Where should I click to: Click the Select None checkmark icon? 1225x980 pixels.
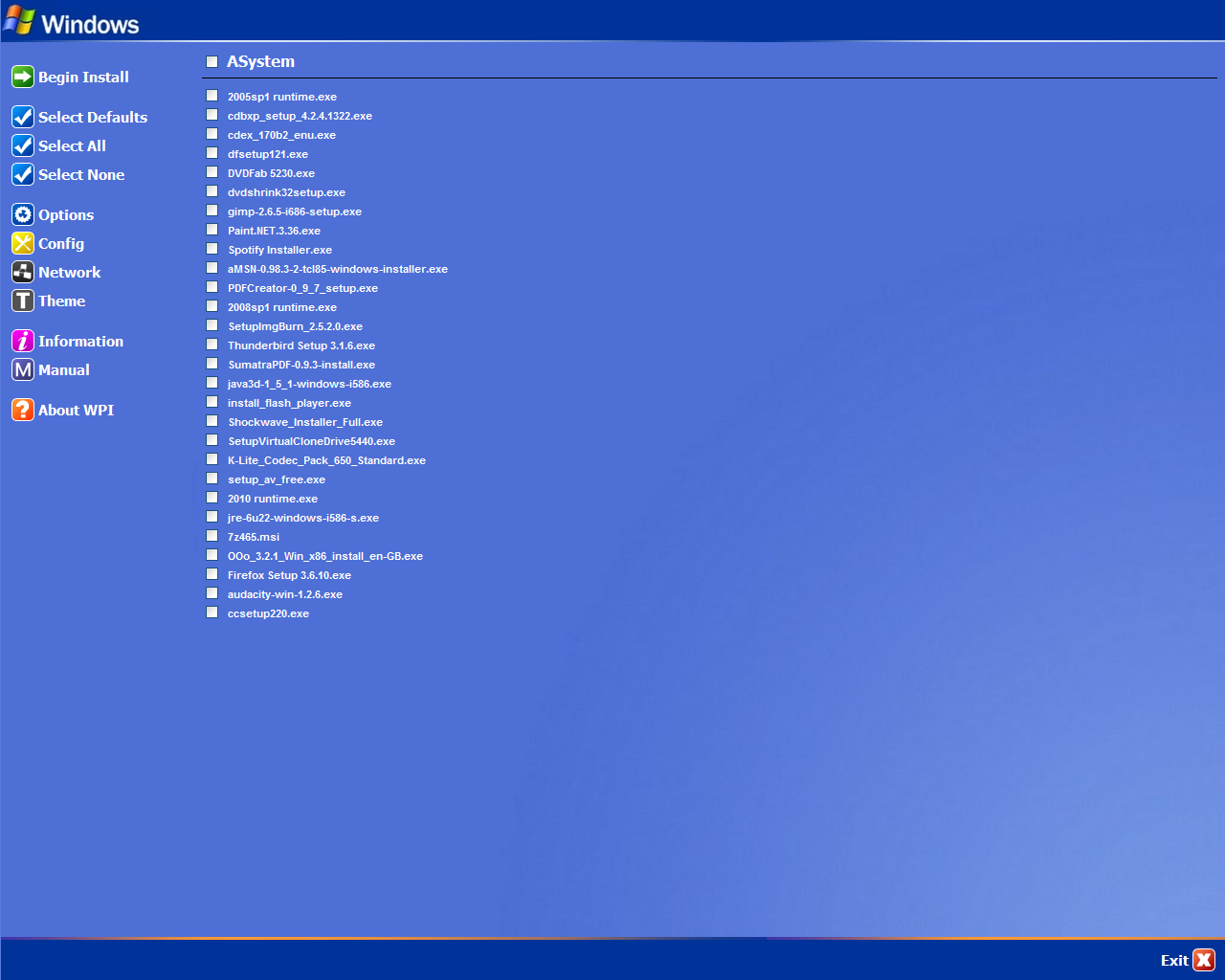23,174
